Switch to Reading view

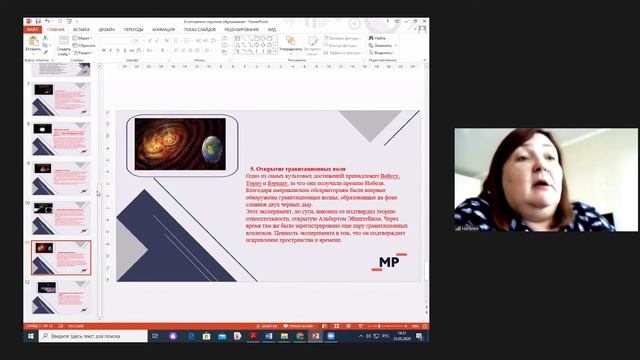[349, 326]
